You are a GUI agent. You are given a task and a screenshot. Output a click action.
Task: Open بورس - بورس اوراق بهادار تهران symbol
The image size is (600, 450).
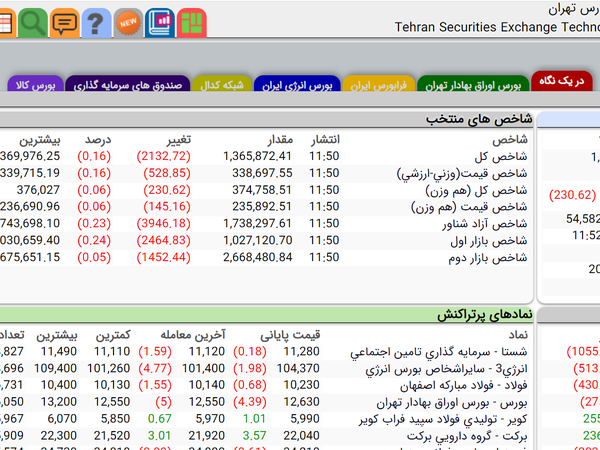pos(452,402)
